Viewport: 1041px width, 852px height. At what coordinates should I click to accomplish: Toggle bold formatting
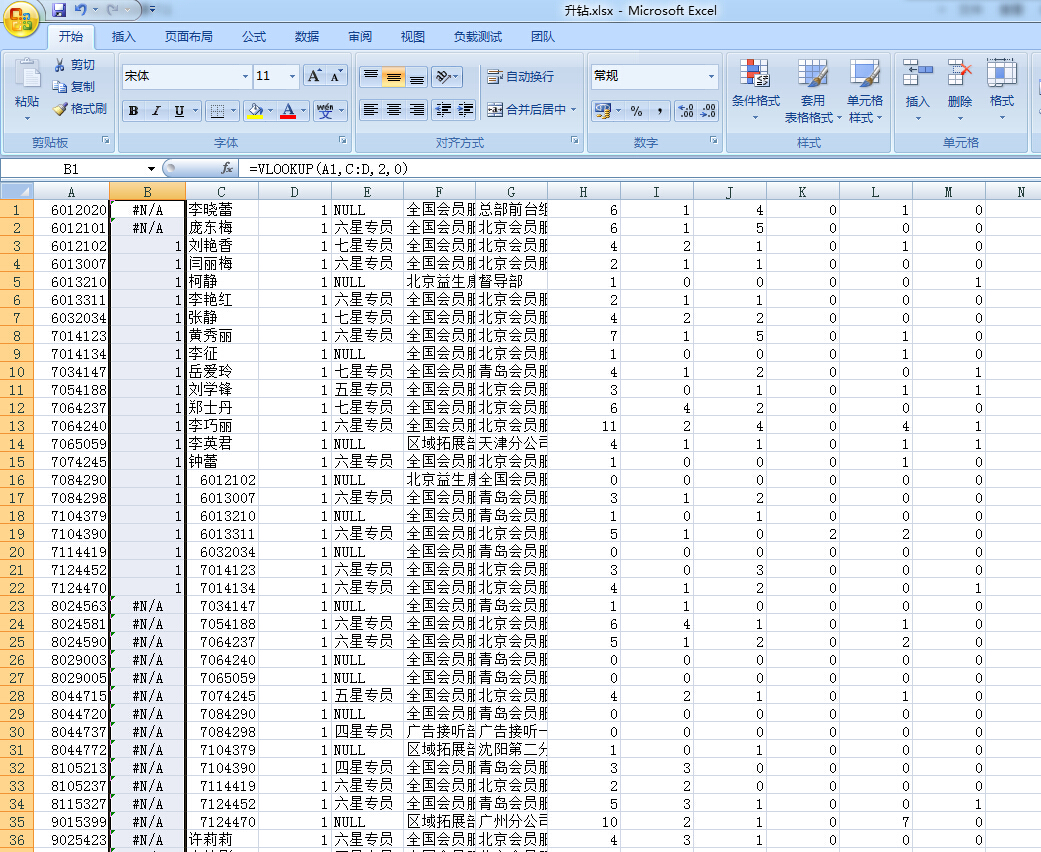[133, 111]
